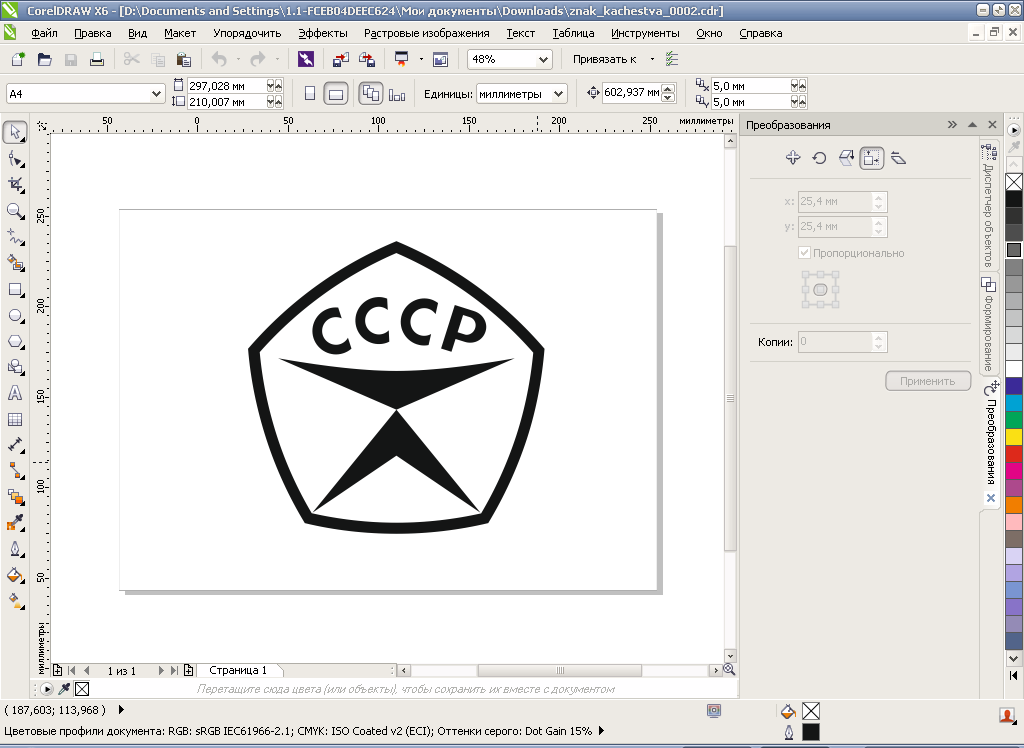
Task: Expand the Привязать к dropdown
Action: (x=652, y=59)
